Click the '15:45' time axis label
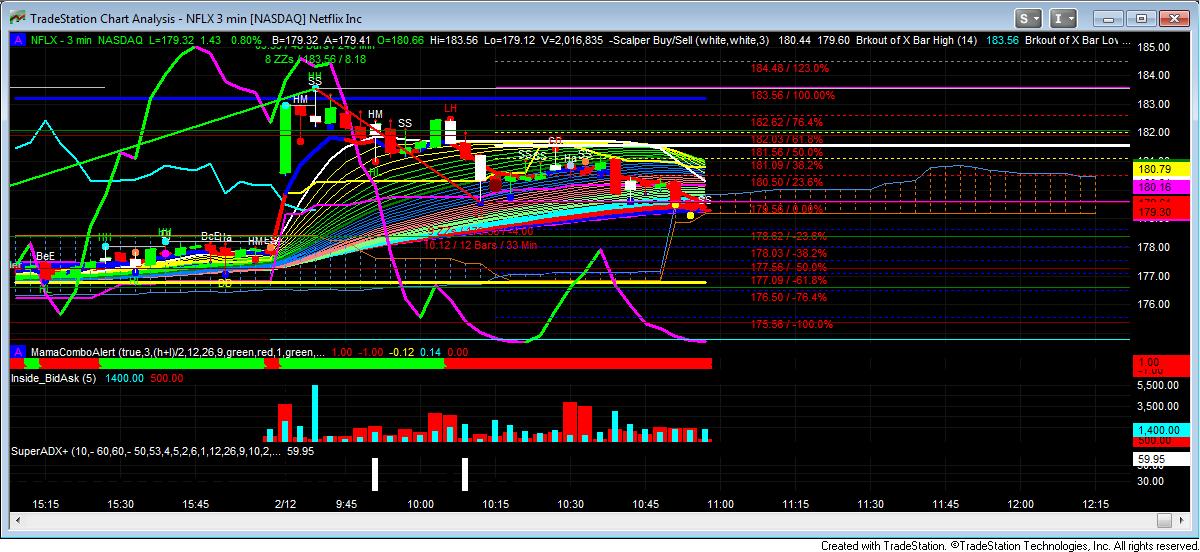The width and height of the screenshot is (1200, 552). pos(195,504)
